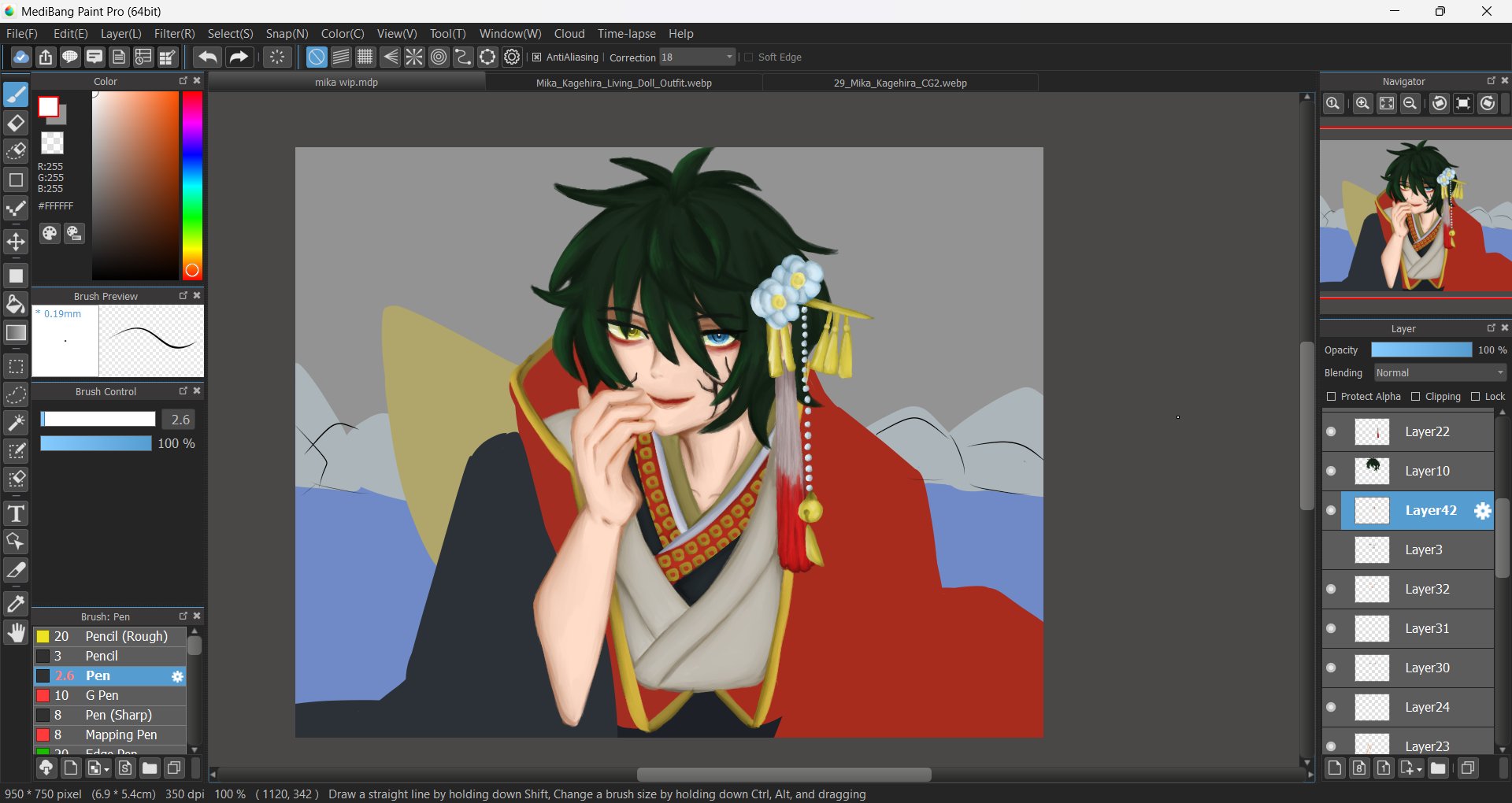Enable Protect Alpha checkbox
1512x803 pixels.
coord(1331,396)
